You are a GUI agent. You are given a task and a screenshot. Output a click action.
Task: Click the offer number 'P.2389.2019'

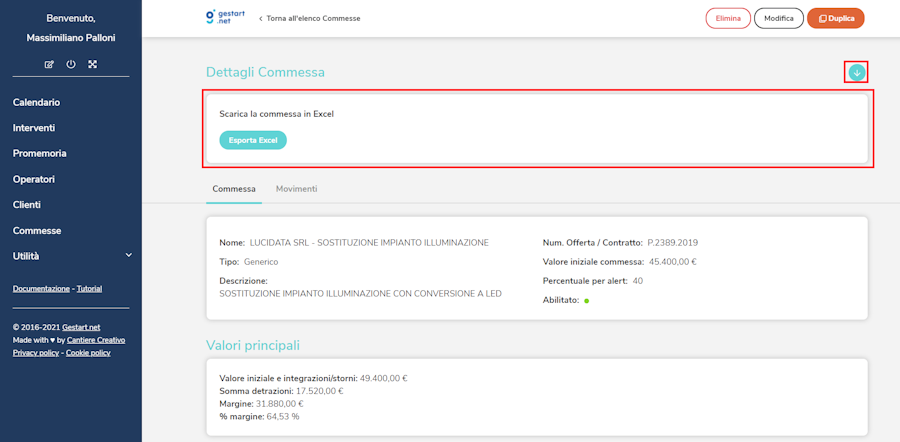pyautogui.click(x=673, y=243)
